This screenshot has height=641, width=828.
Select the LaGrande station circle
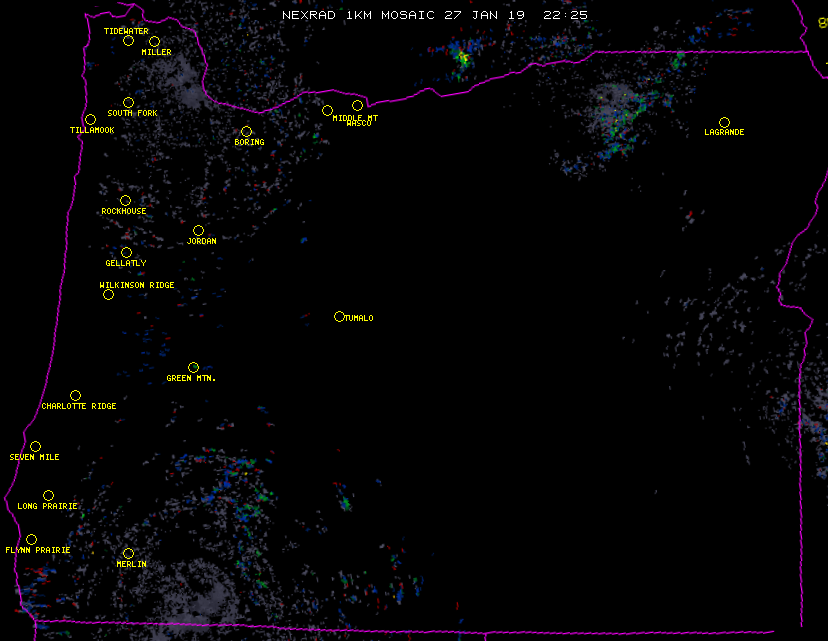(x=724, y=122)
